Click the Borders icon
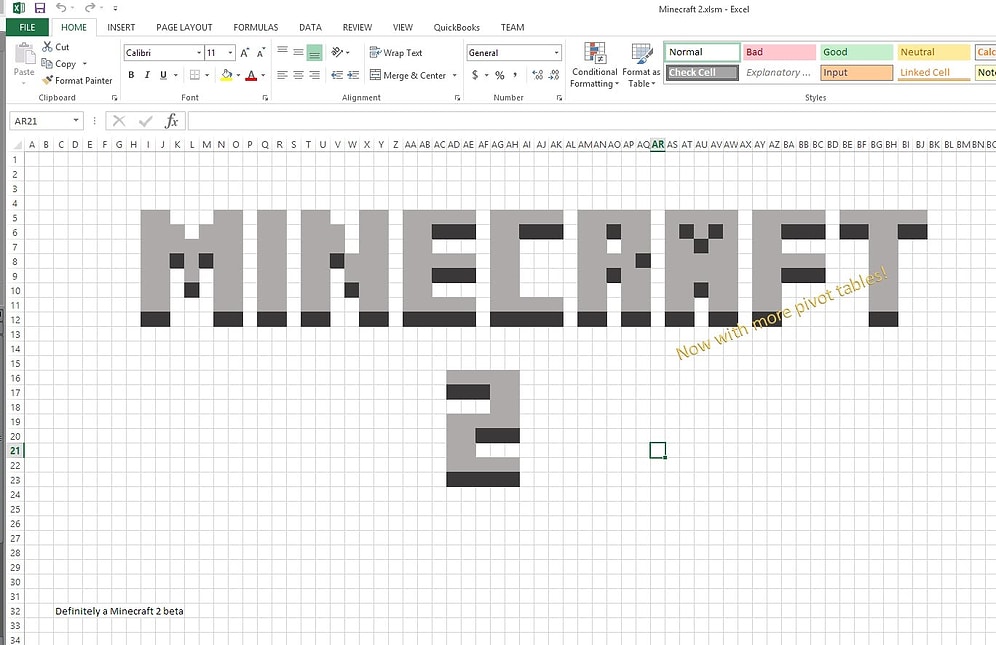 195,75
